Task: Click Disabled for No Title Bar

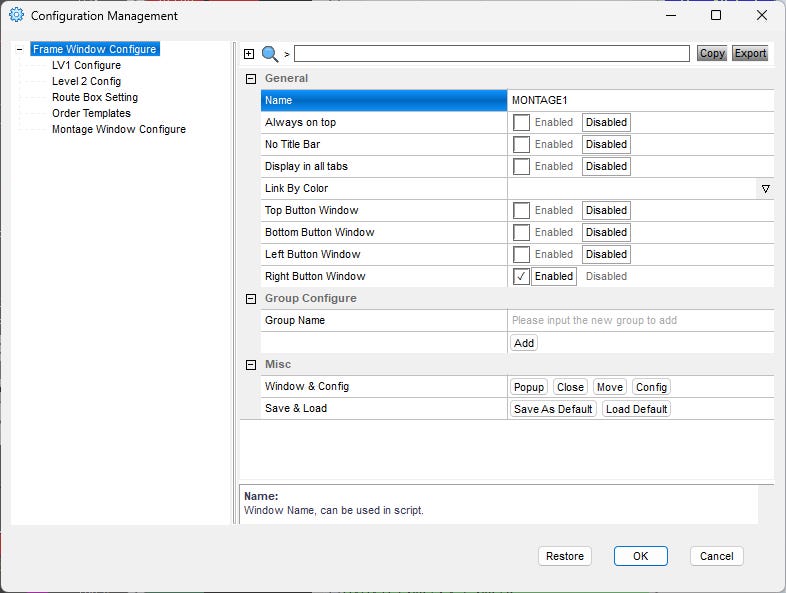Action: coord(606,144)
